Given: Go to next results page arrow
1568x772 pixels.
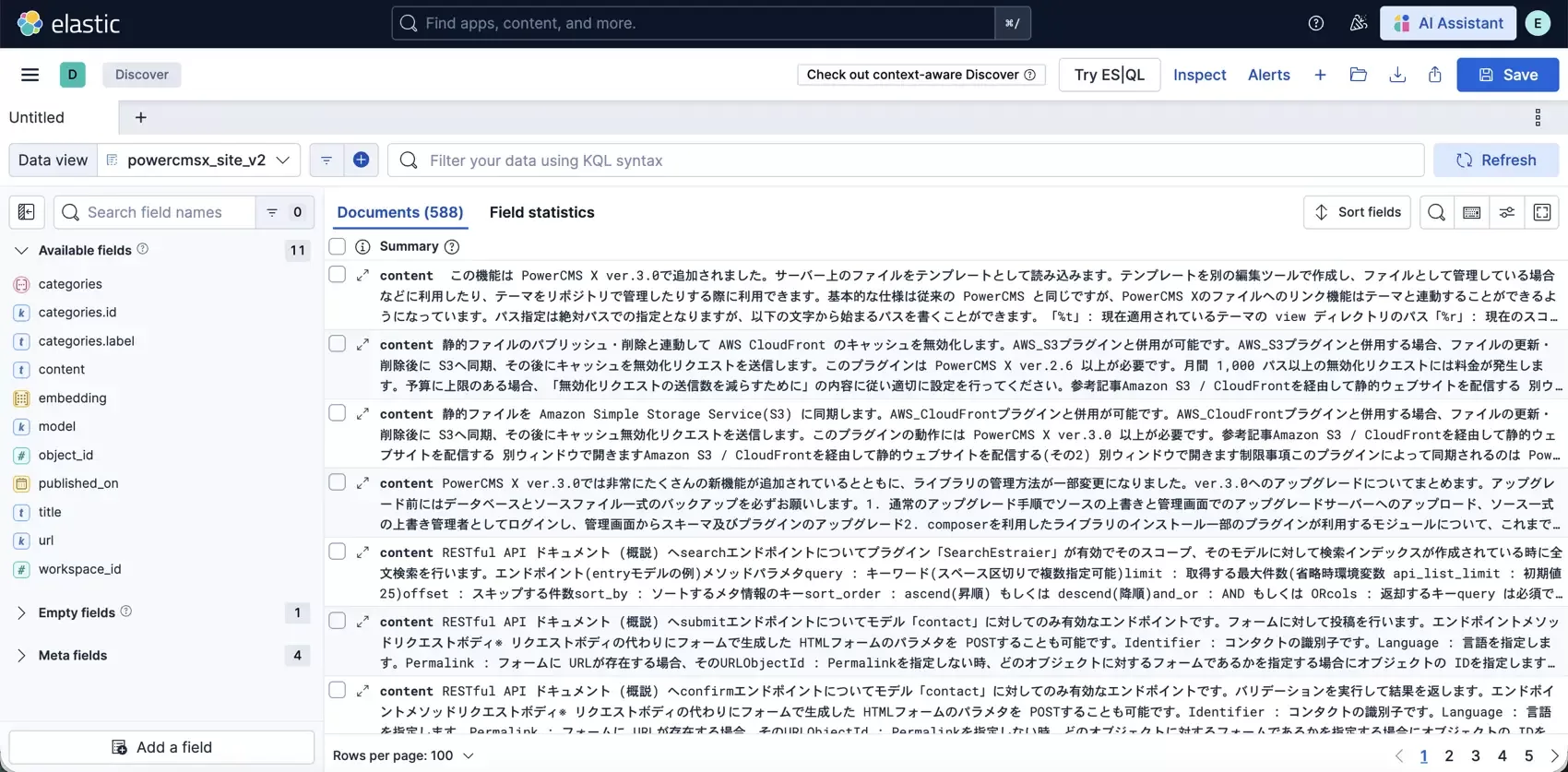Looking at the screenshot, I should coord(1554,755).
